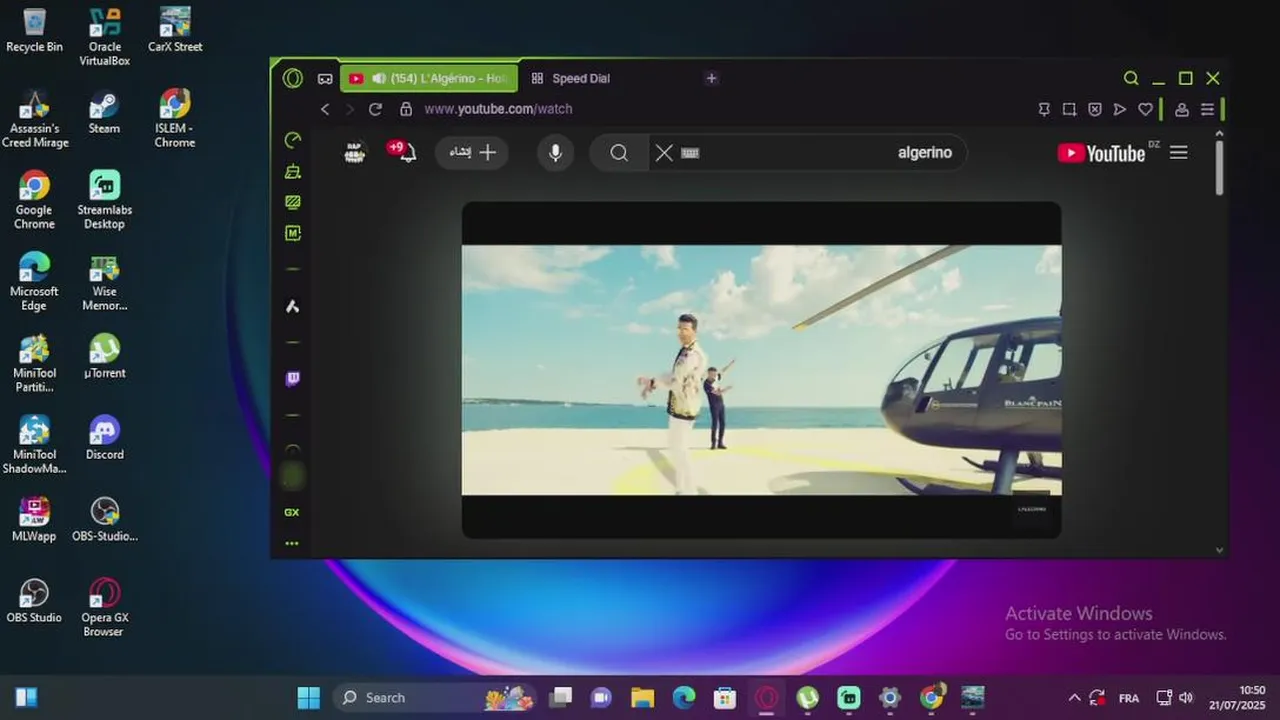The width and height of the screenshot is (1280, 720).
Task: Switch to Speed Dial tab
Action: click(580, 78)
